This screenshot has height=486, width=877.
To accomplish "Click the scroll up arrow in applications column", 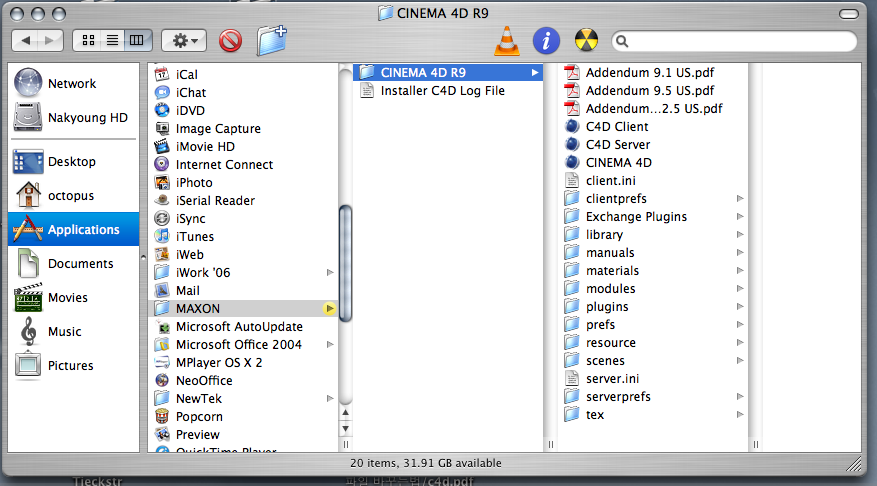I will (x=346, y=413).
